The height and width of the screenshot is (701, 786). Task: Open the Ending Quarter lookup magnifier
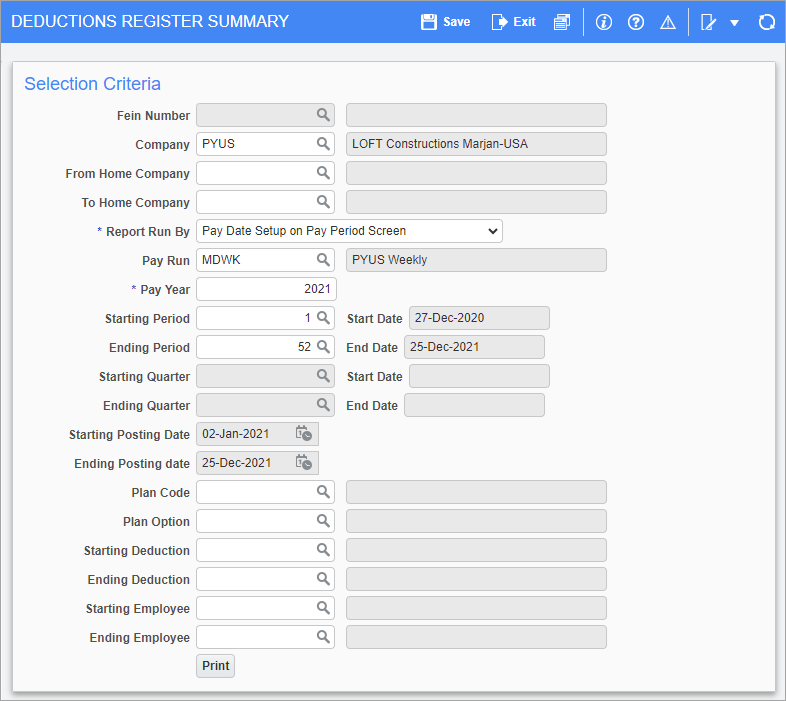click(x=323, y=405)
